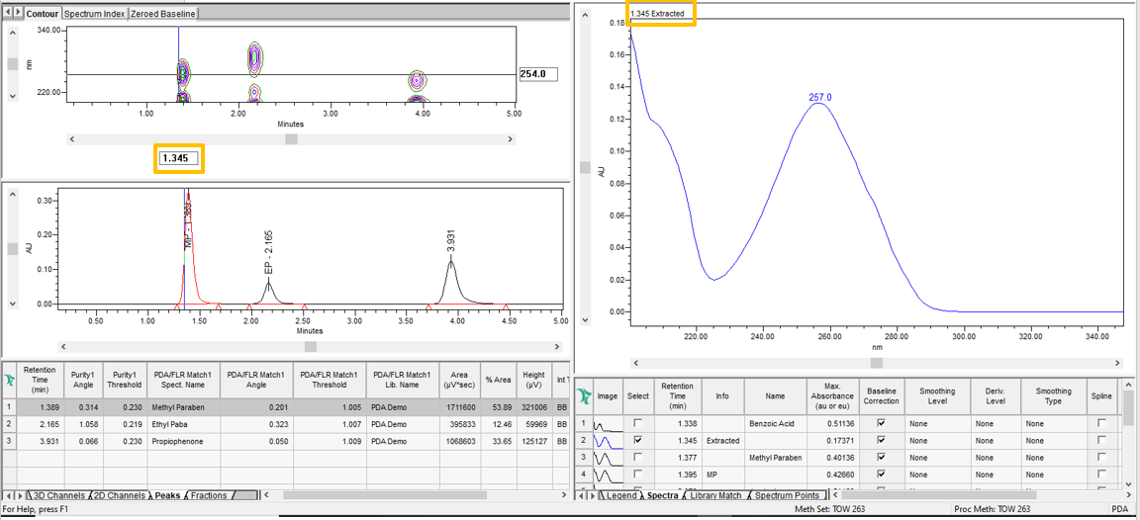Screen dimensions: 1140x520
Task: Switch to the 2D Channels tab
Action: (x=119, y=496)
